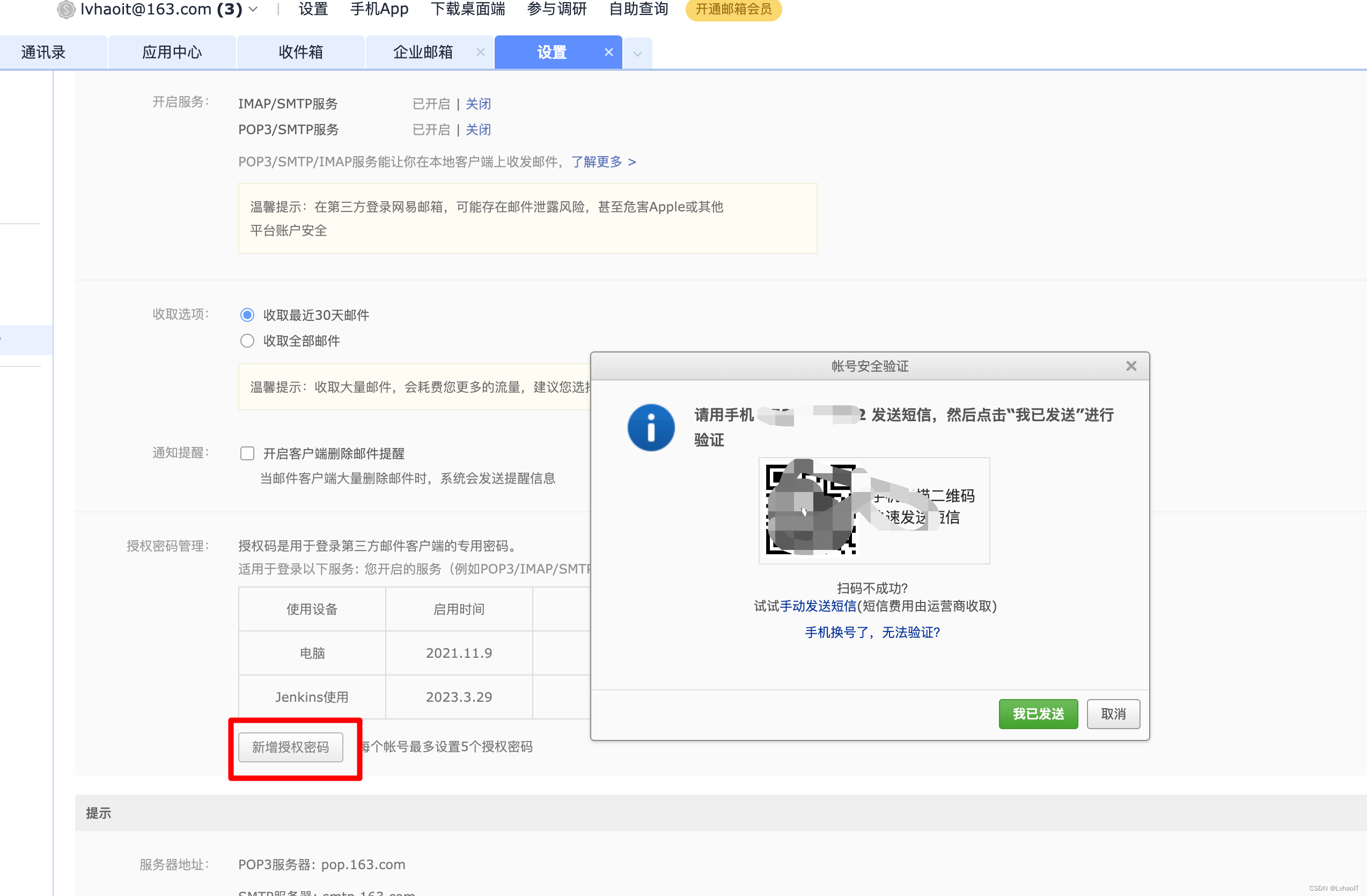
Task: Select 收取最近30天邮件 radio option
Action: pos(247,315)
